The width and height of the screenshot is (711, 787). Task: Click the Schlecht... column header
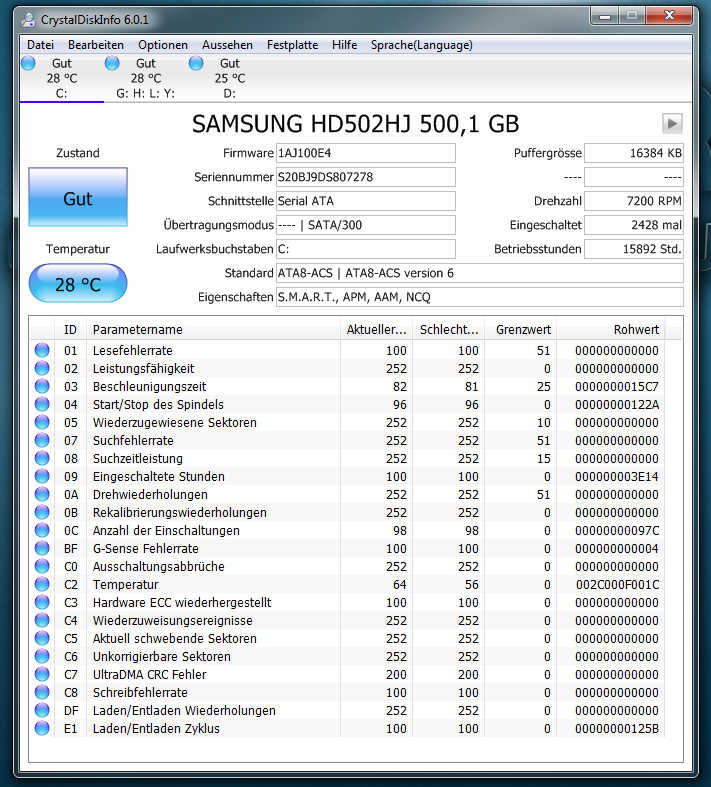pyautogui.click(x=449, y=330)
